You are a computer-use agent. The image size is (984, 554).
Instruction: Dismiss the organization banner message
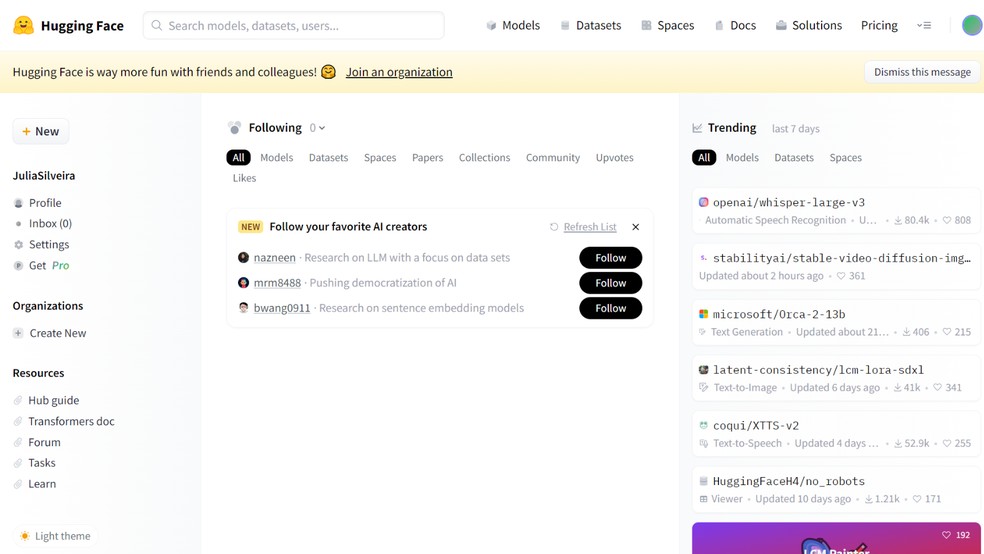click(922, 72)
